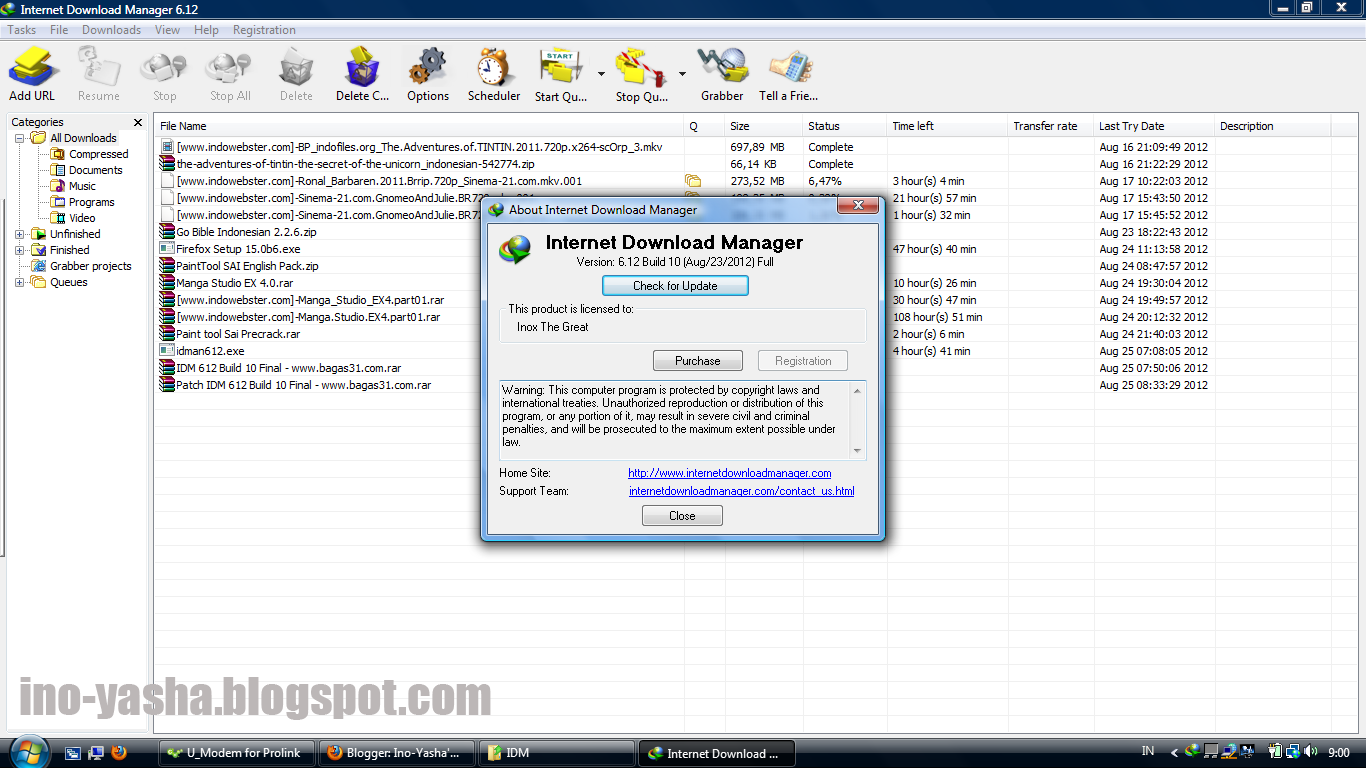Click the Add URL toolbar icon
1366x768 pixels.
(x=32, y=74)
